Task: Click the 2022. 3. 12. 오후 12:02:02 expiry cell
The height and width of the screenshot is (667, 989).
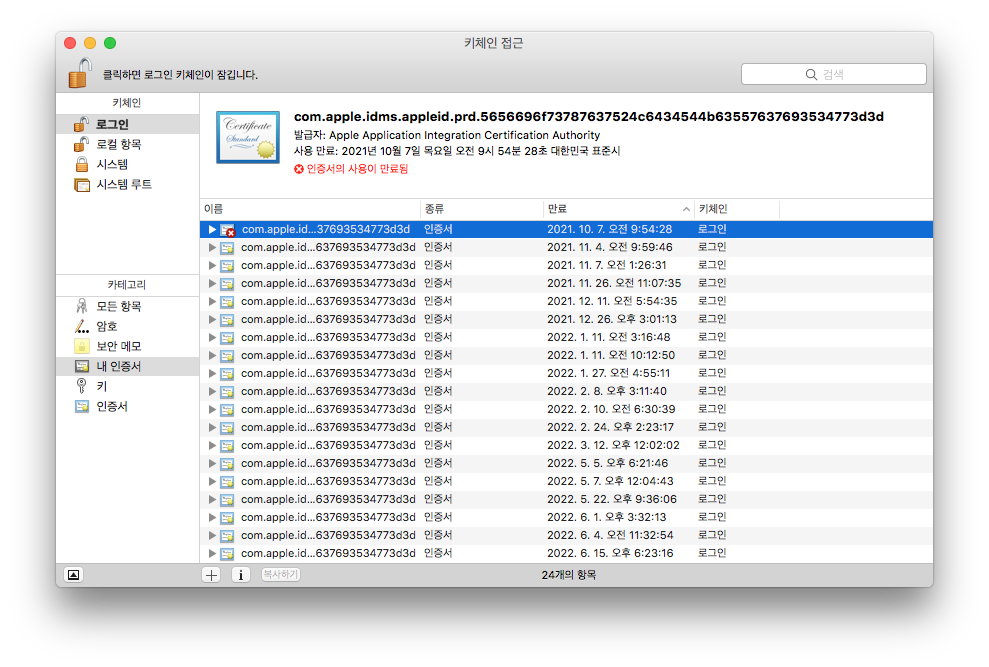Action: 613,446
